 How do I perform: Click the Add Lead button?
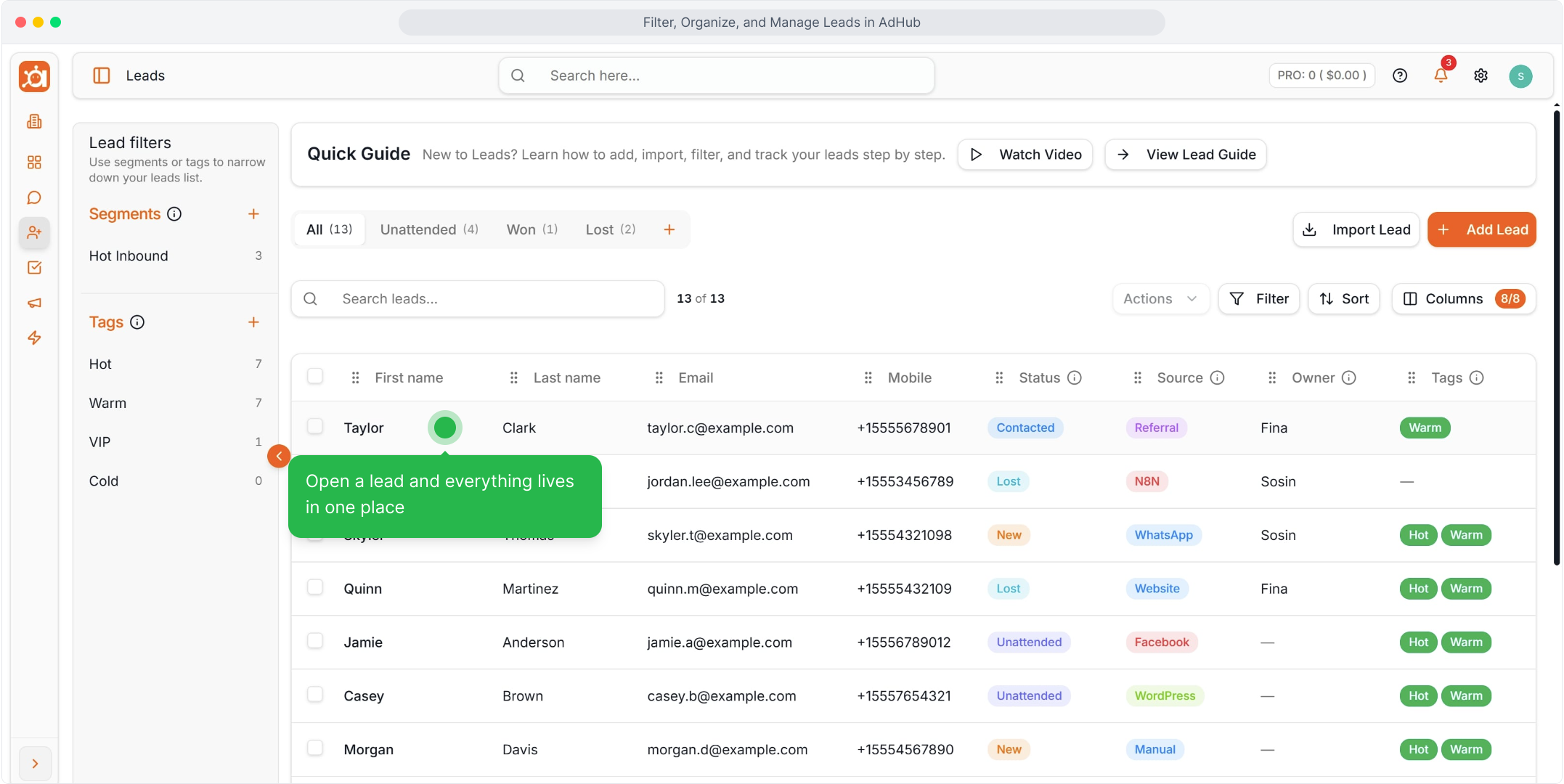tap(1482, 229)
